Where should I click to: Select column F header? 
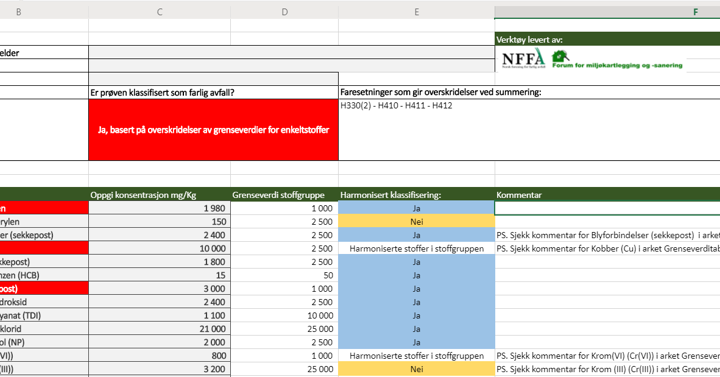click(607, 12)
